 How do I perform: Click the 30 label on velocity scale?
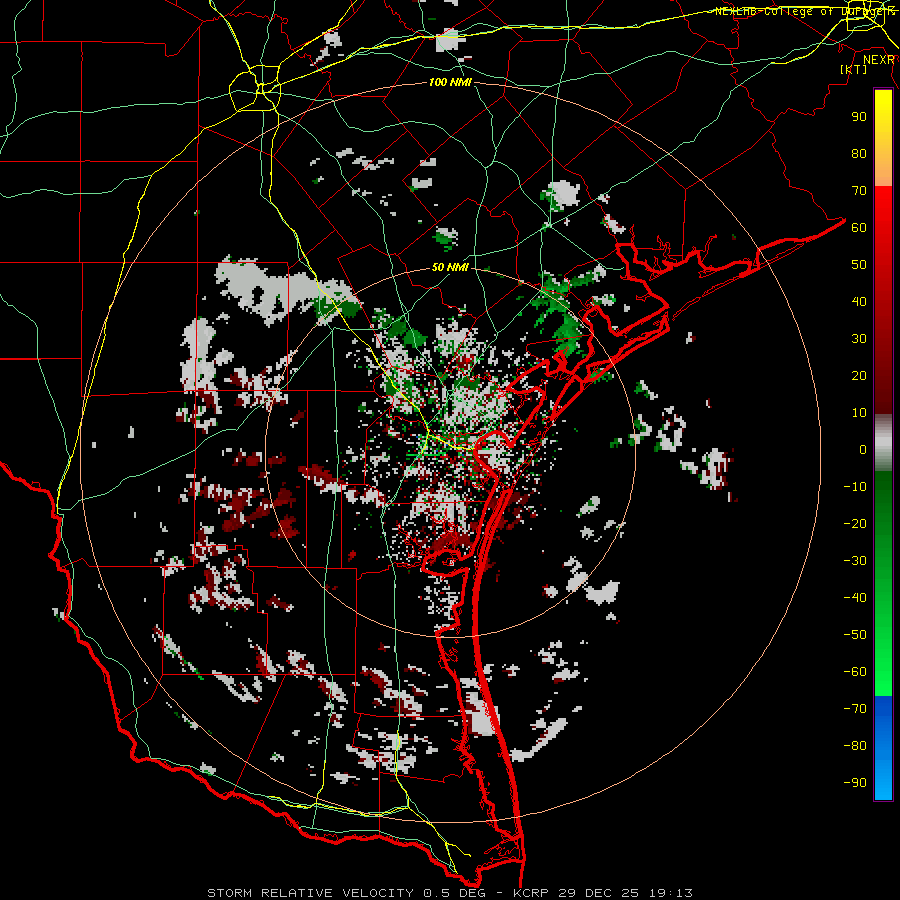[859, 339]
